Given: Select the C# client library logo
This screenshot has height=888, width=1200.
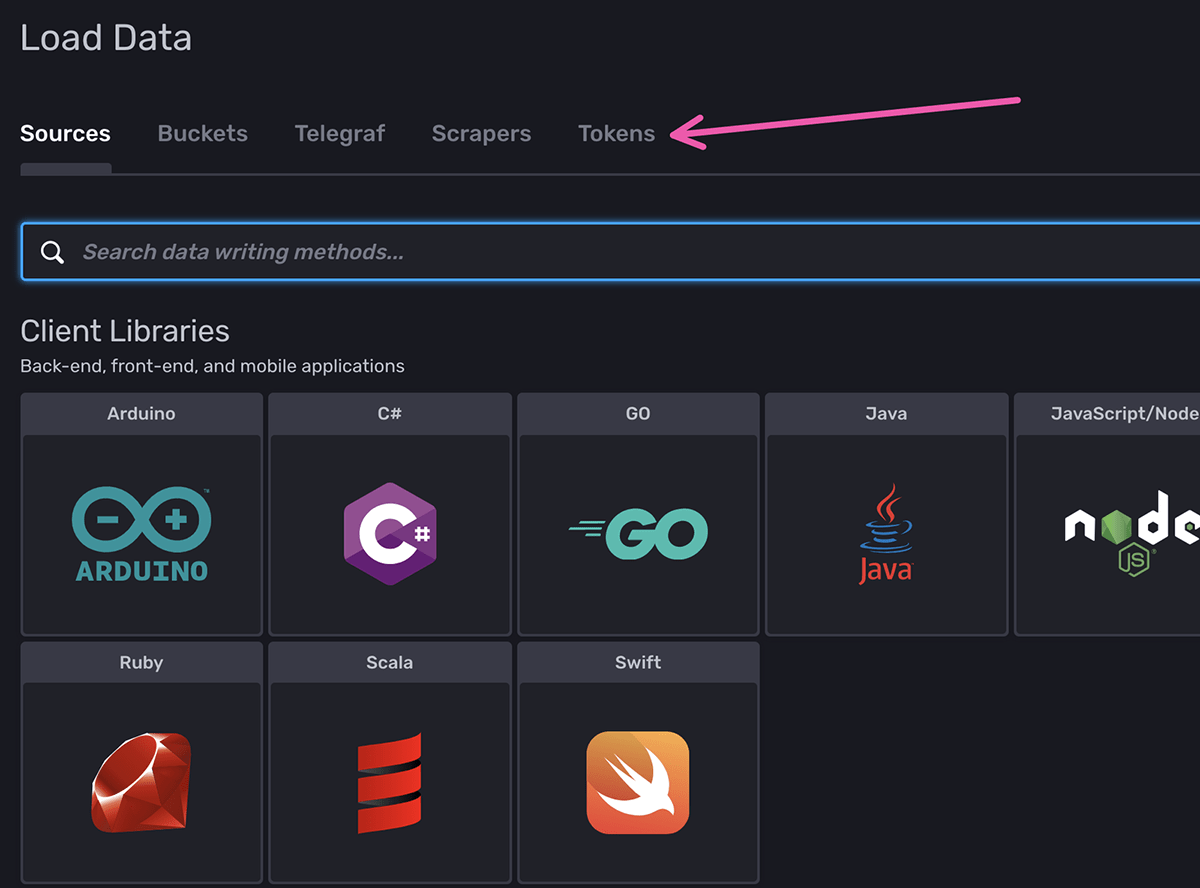Looking at the screenshot, I should [390, 534].
